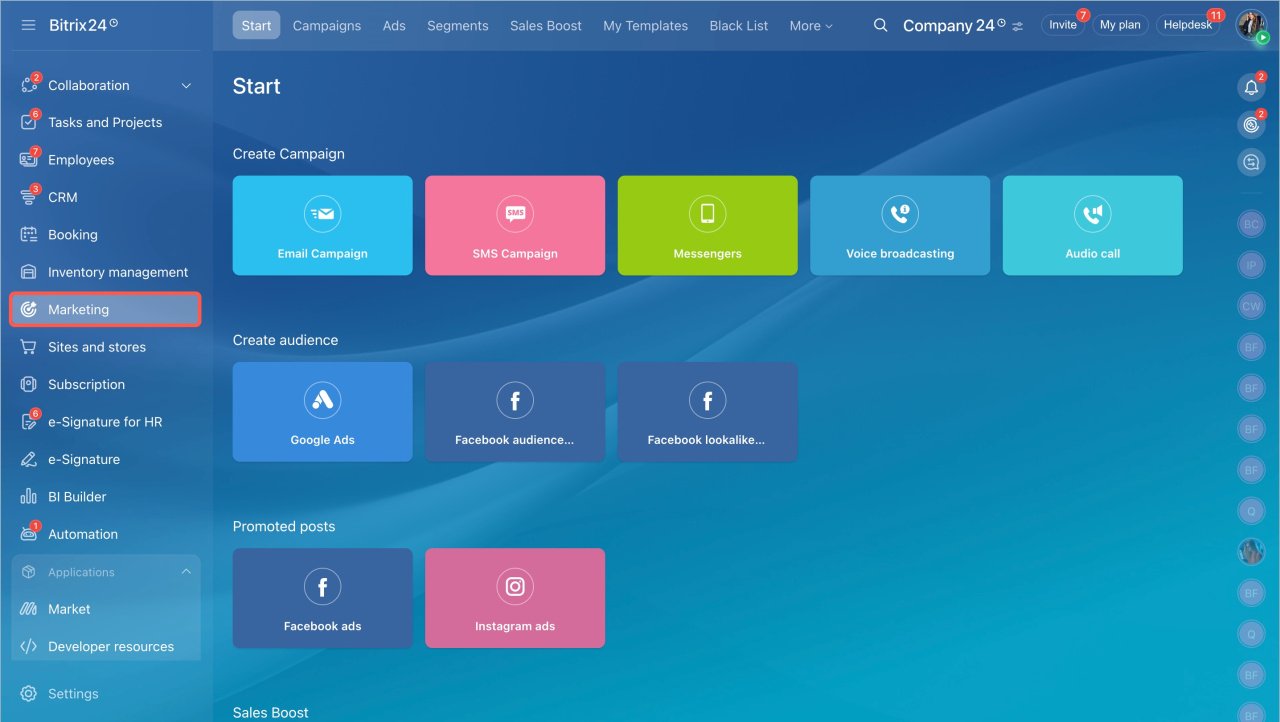Click the SMS Campaign icon
Image resolution: width=1280 pixels, height=722 pixels.
coord(515,214)
